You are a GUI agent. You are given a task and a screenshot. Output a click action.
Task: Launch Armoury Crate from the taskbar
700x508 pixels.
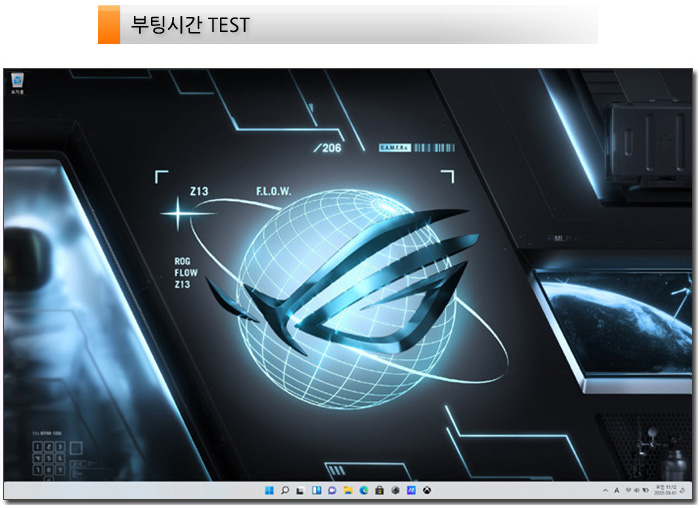[x=395, y=491]
